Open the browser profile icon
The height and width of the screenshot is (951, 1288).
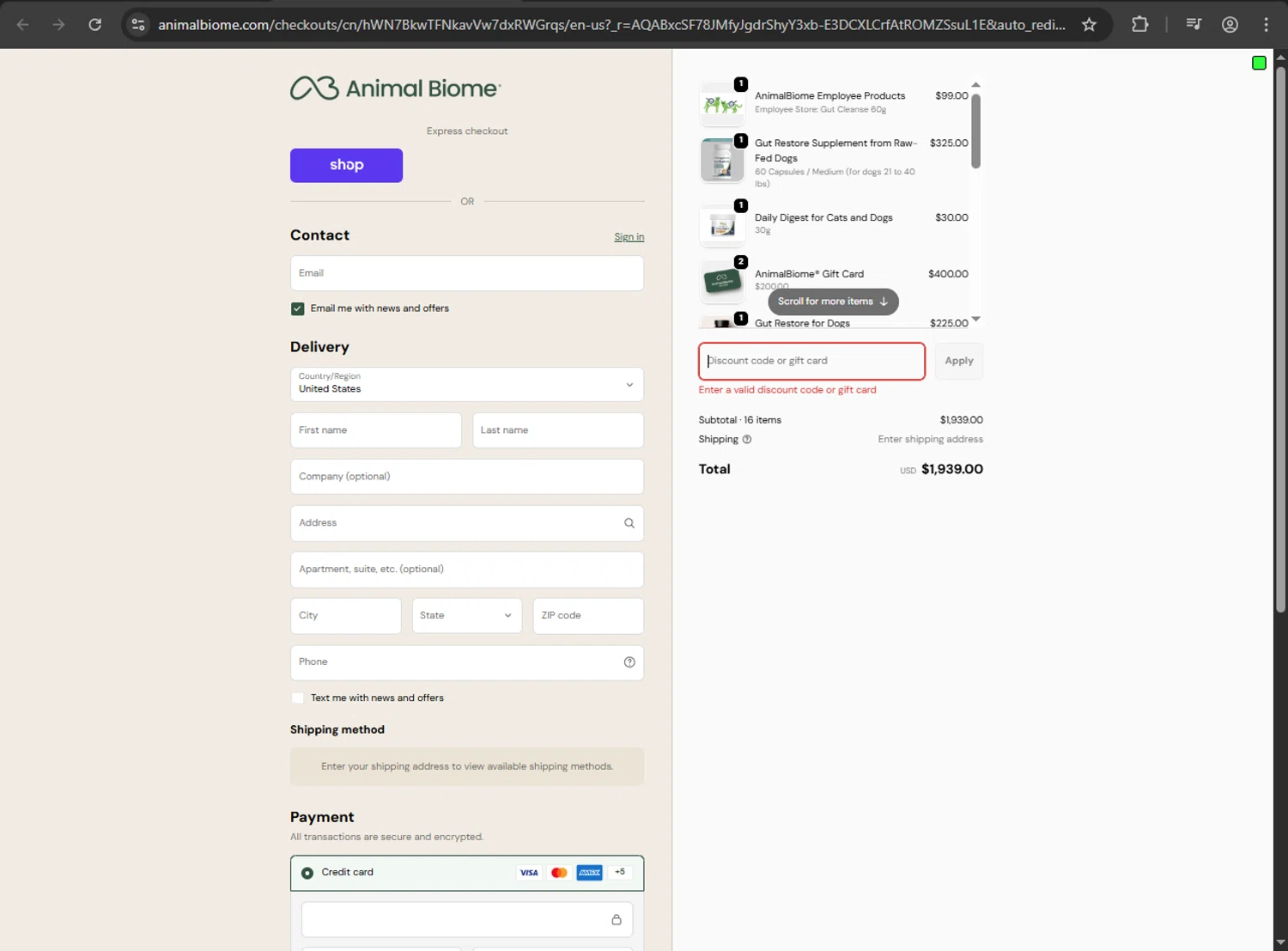(1230, 24)
